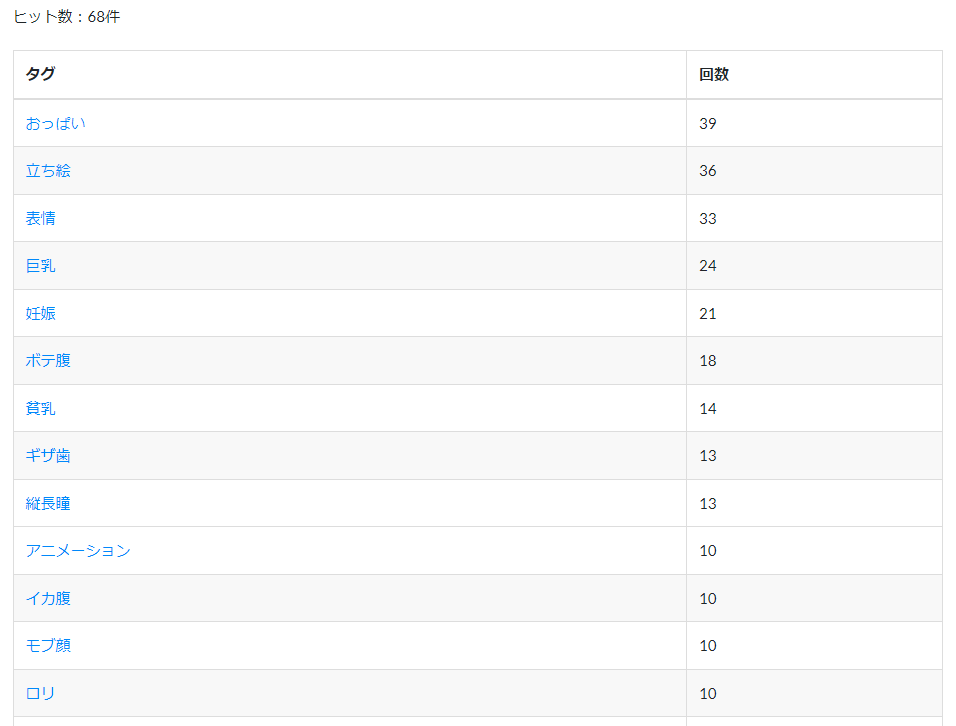Click the タグ column header
956x726 pixels.
pyautogui.click(x=350, y=74)
